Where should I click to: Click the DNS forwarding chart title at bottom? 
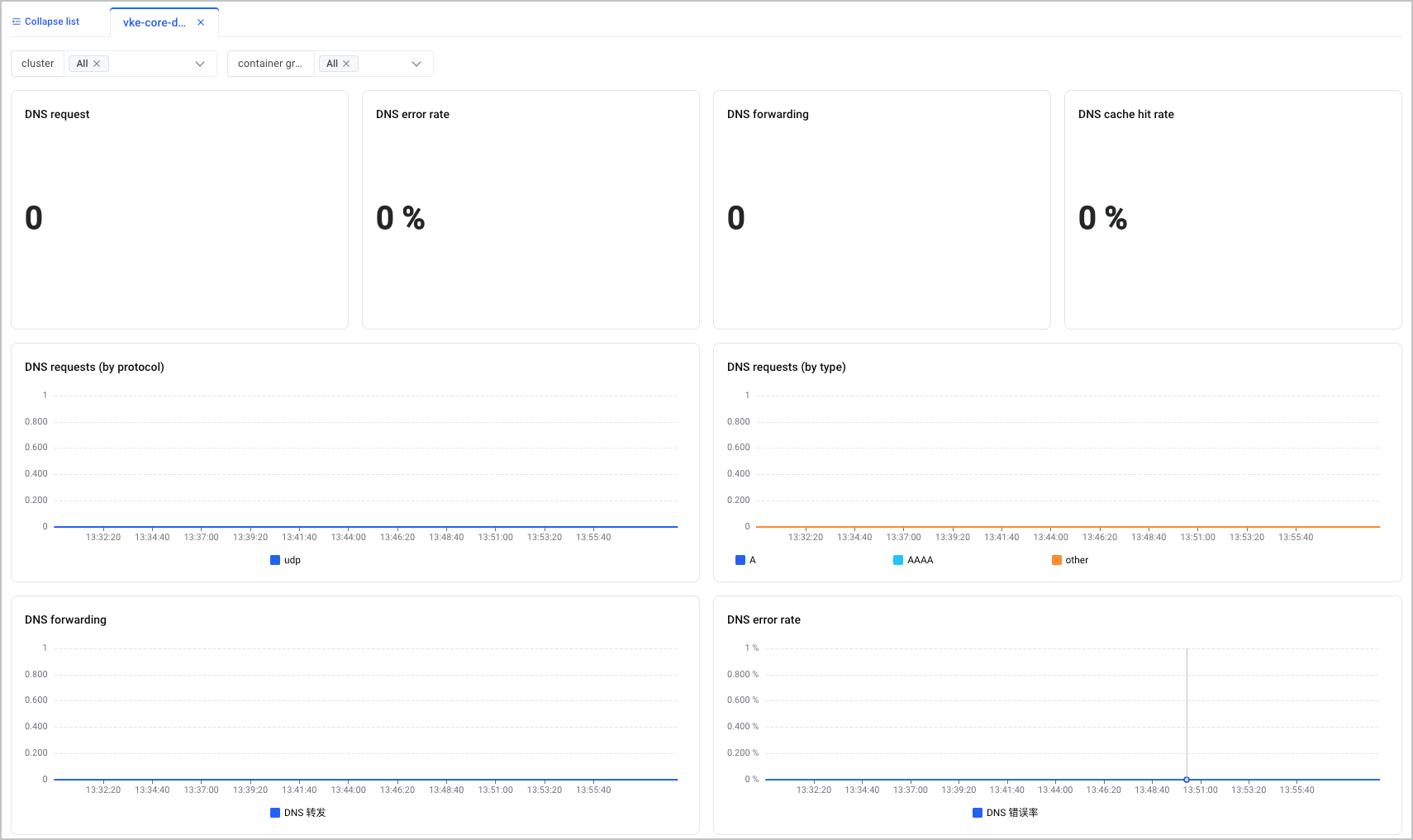tap(65, 619)
